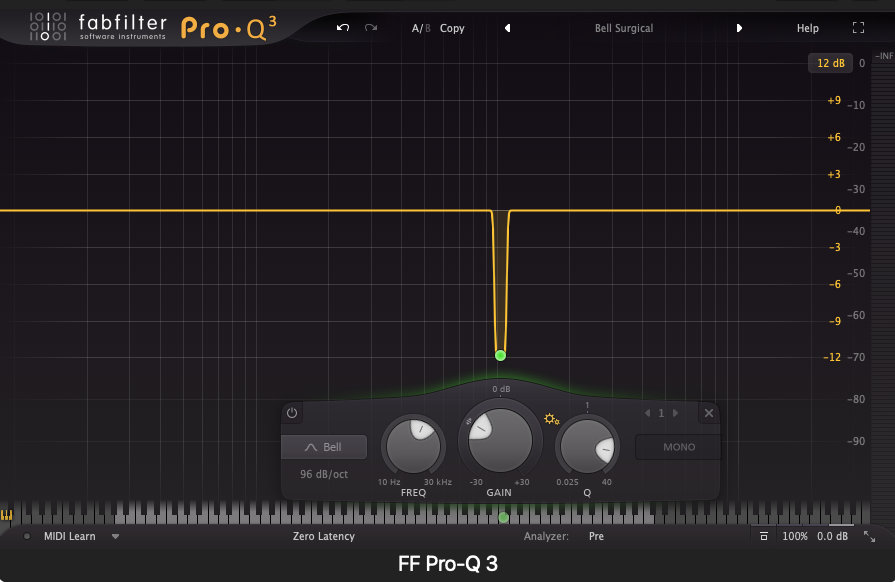Click the FREQ knob
This screenshot has height=582, width=895.
[x=413, y=446]
